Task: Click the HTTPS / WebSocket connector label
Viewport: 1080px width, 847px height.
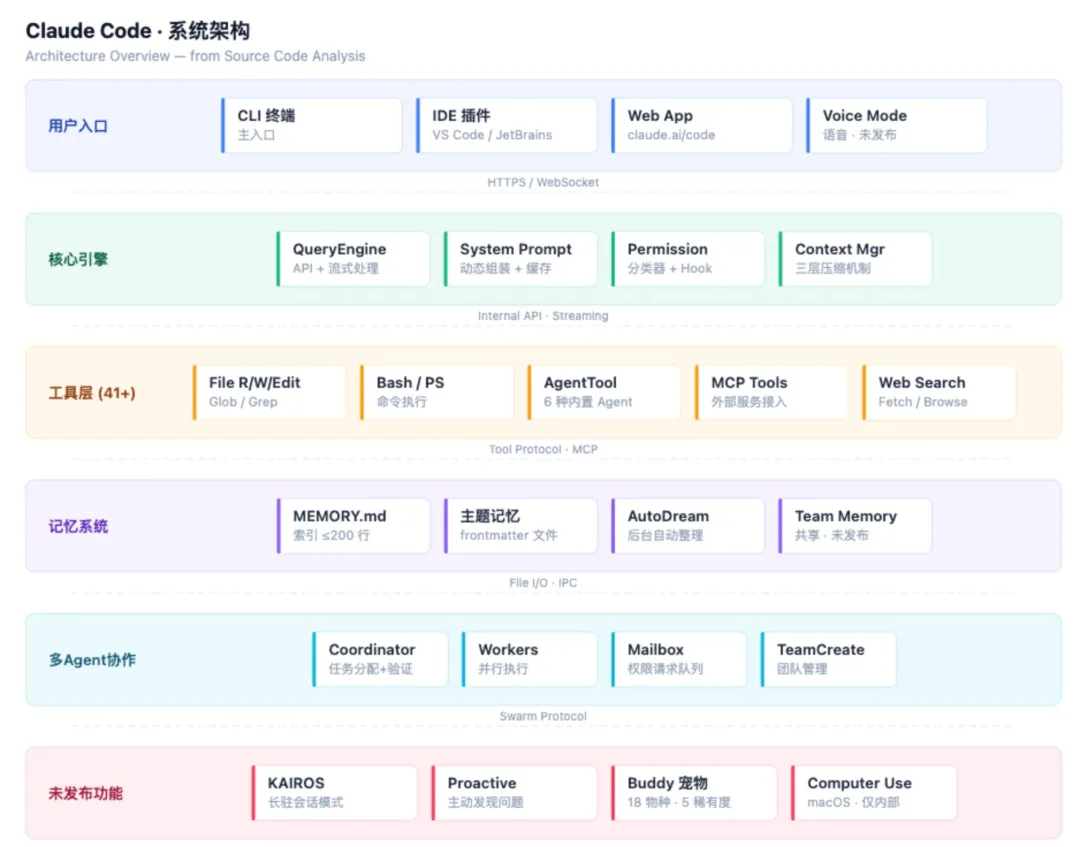Action: coord(543,182)
